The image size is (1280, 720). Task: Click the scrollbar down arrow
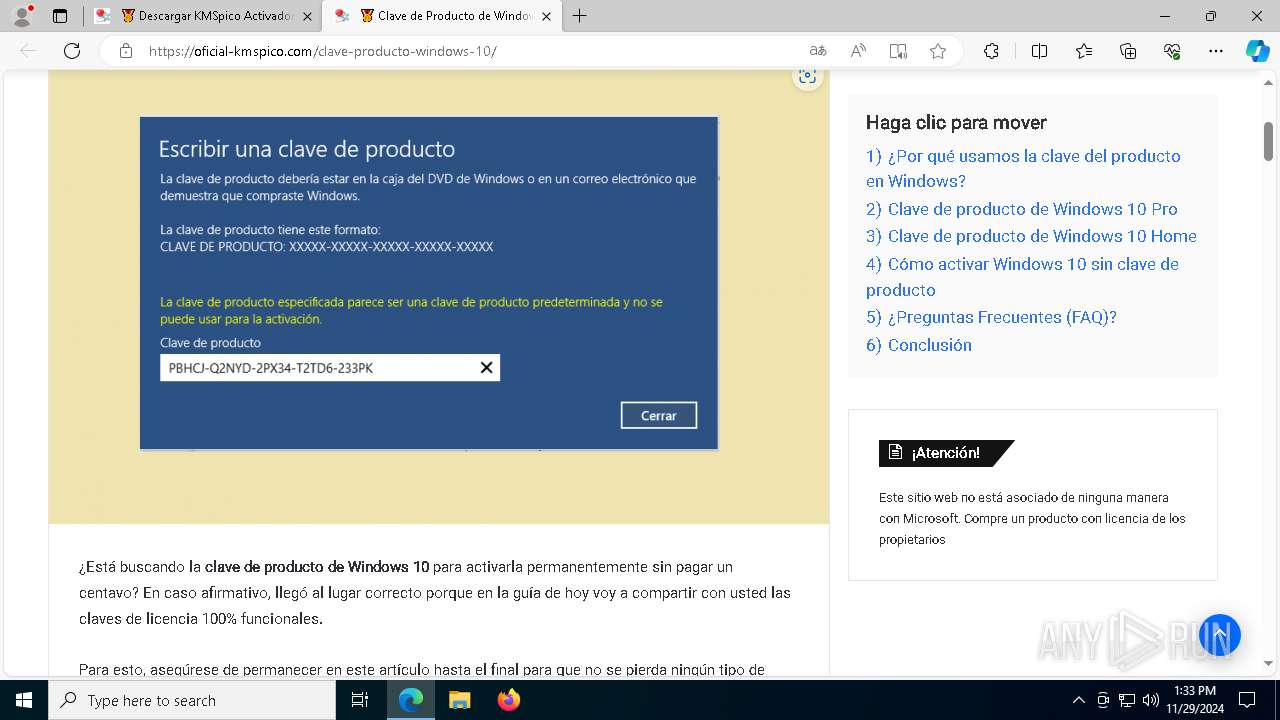[x=1268, y=663]
